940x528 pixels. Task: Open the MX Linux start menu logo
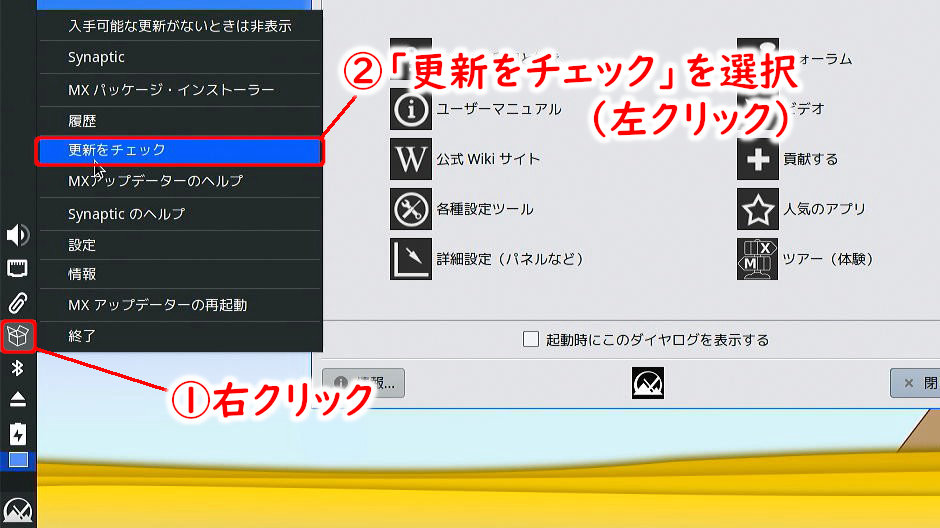point(18,511)
